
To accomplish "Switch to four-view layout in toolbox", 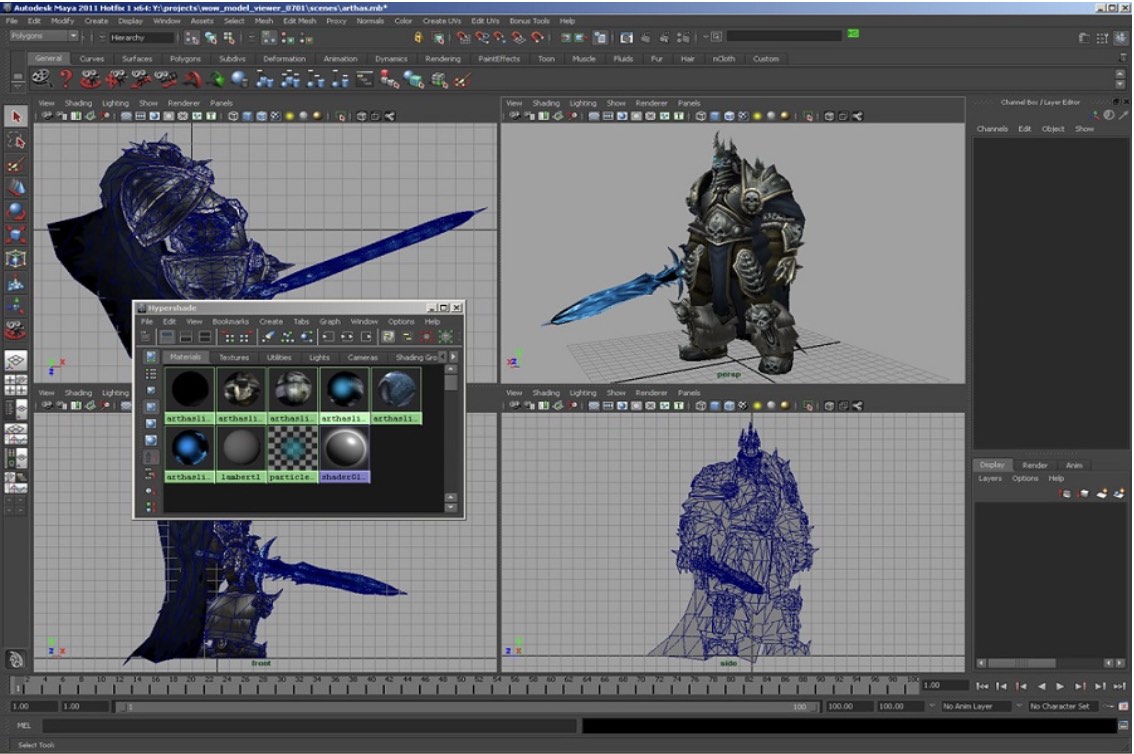I will pyautogui.click(x=15, y=384).
